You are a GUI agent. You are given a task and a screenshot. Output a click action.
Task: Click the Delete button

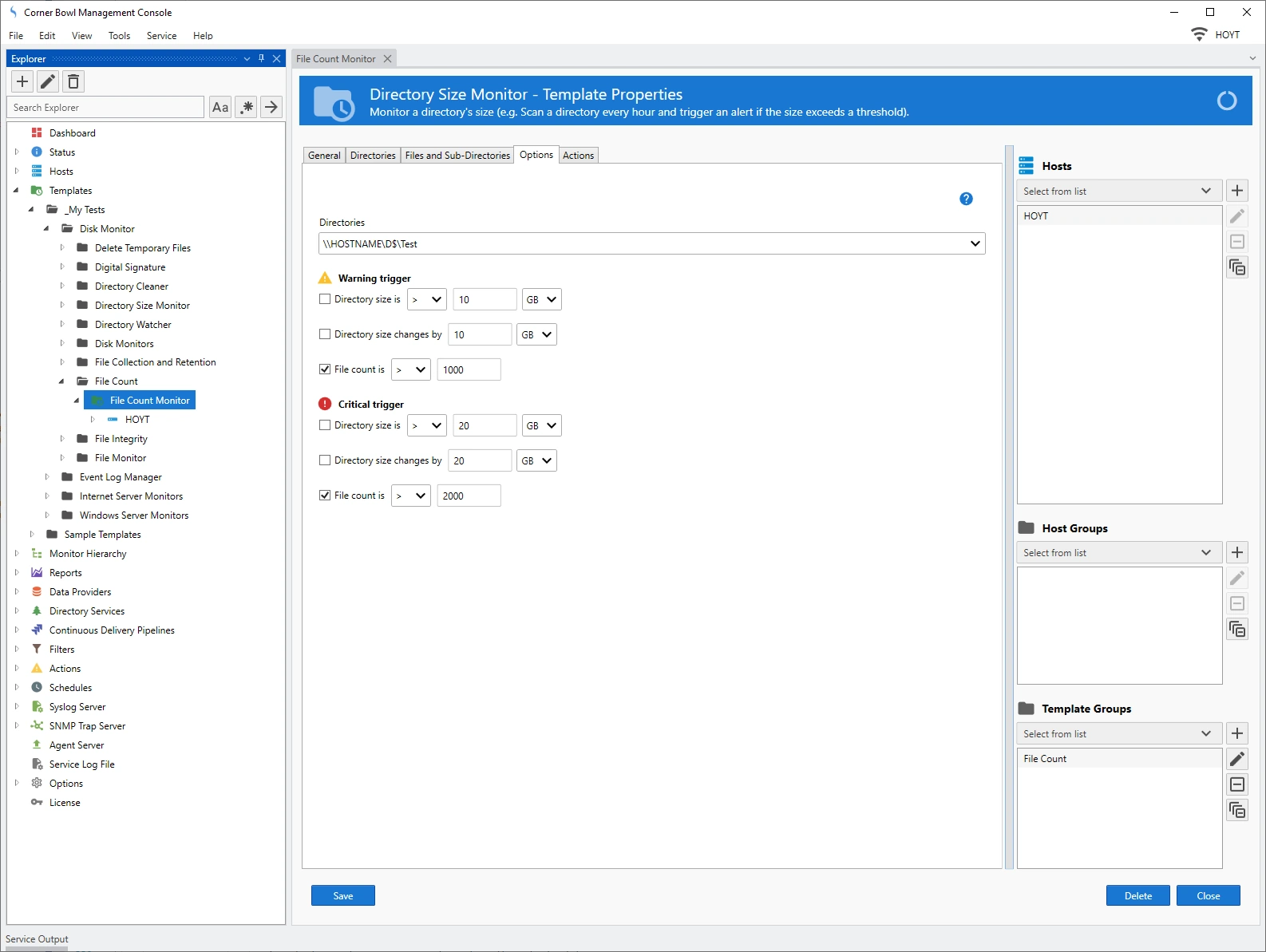[1137, 895]
